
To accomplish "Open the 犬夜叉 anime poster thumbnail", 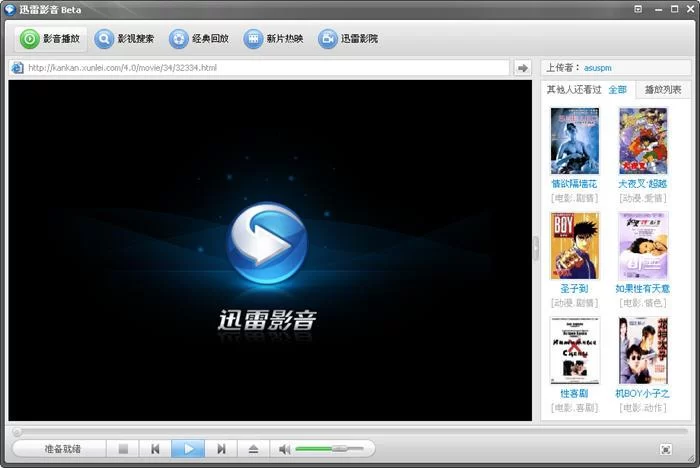I will click(x=643, y=141).
